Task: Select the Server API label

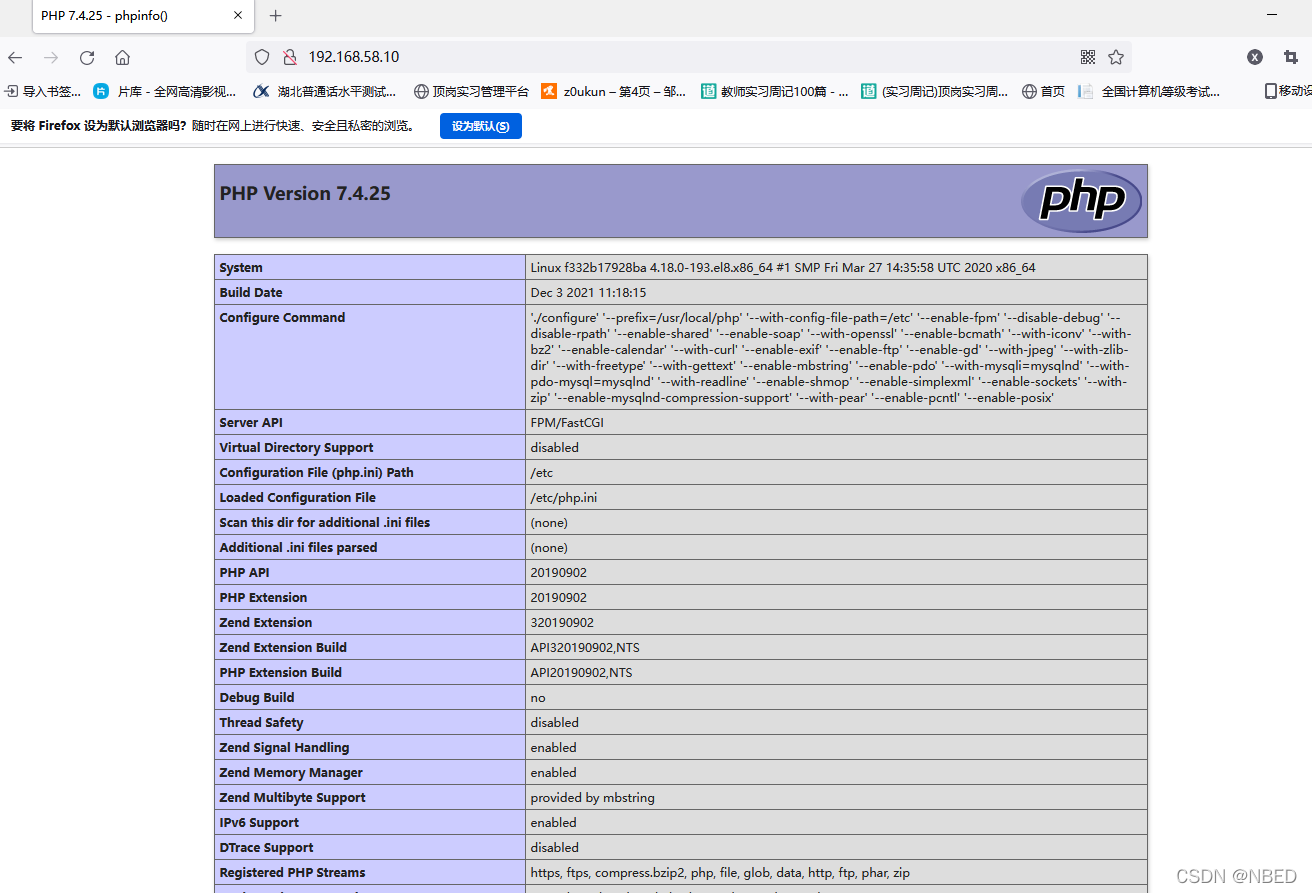Action: [252, 423]
